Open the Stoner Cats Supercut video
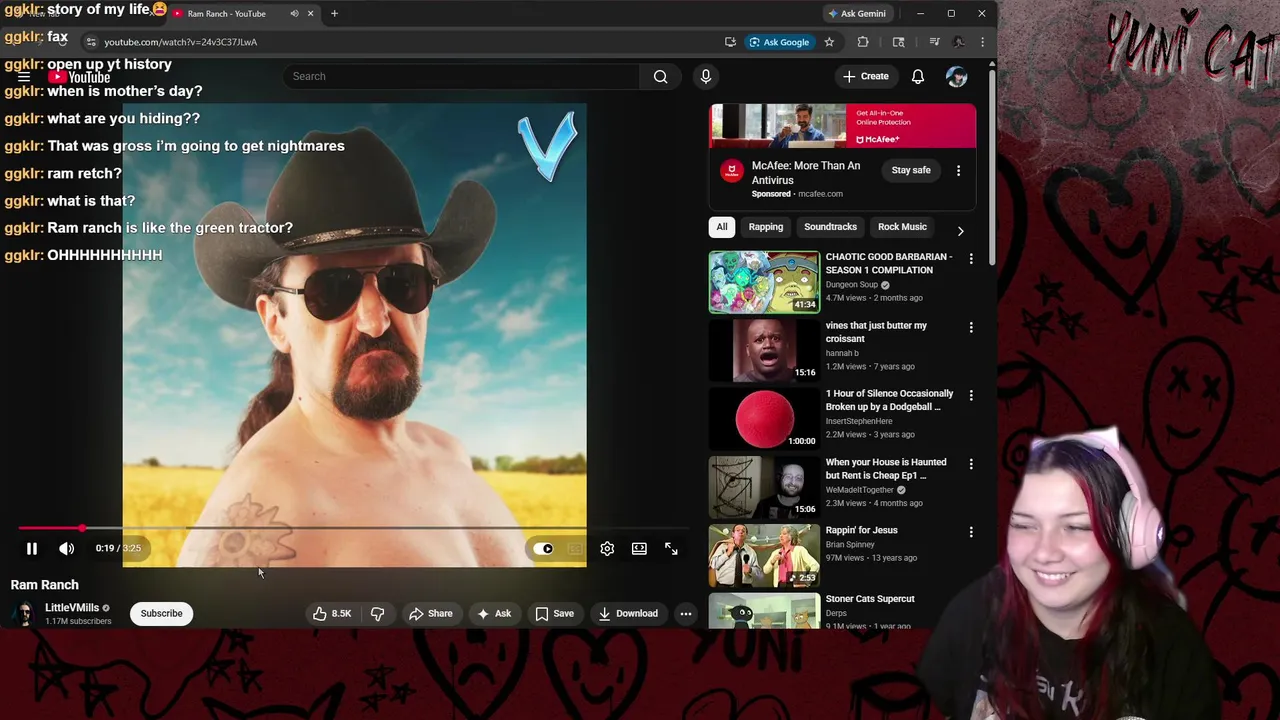 [x=764, y=611]
